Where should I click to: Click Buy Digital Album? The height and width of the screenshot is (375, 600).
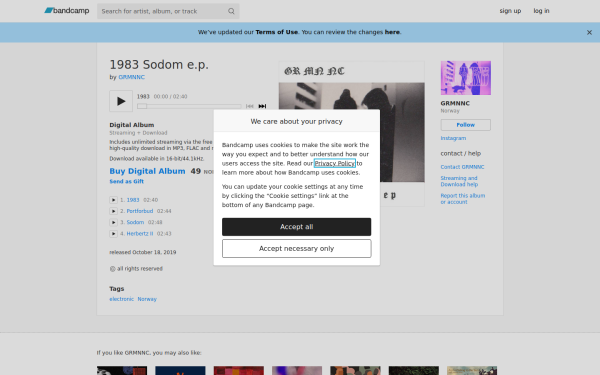[x=147, y=171]
